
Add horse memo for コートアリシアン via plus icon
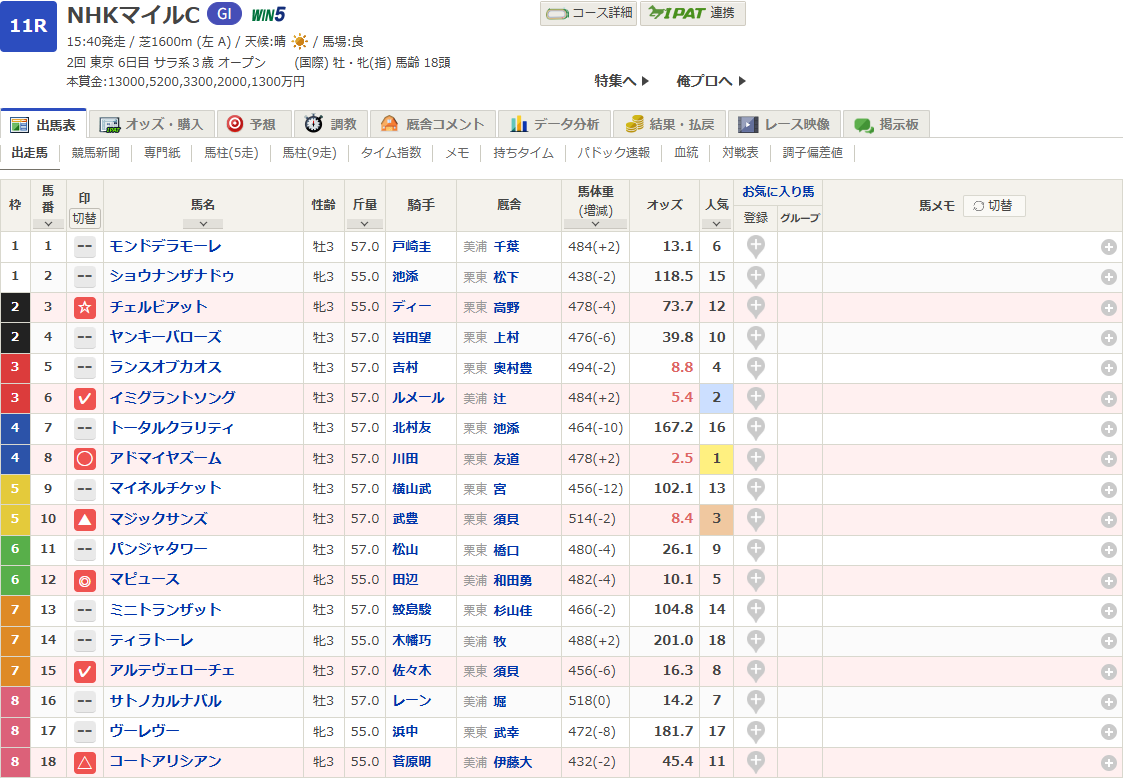[1108, 762]
